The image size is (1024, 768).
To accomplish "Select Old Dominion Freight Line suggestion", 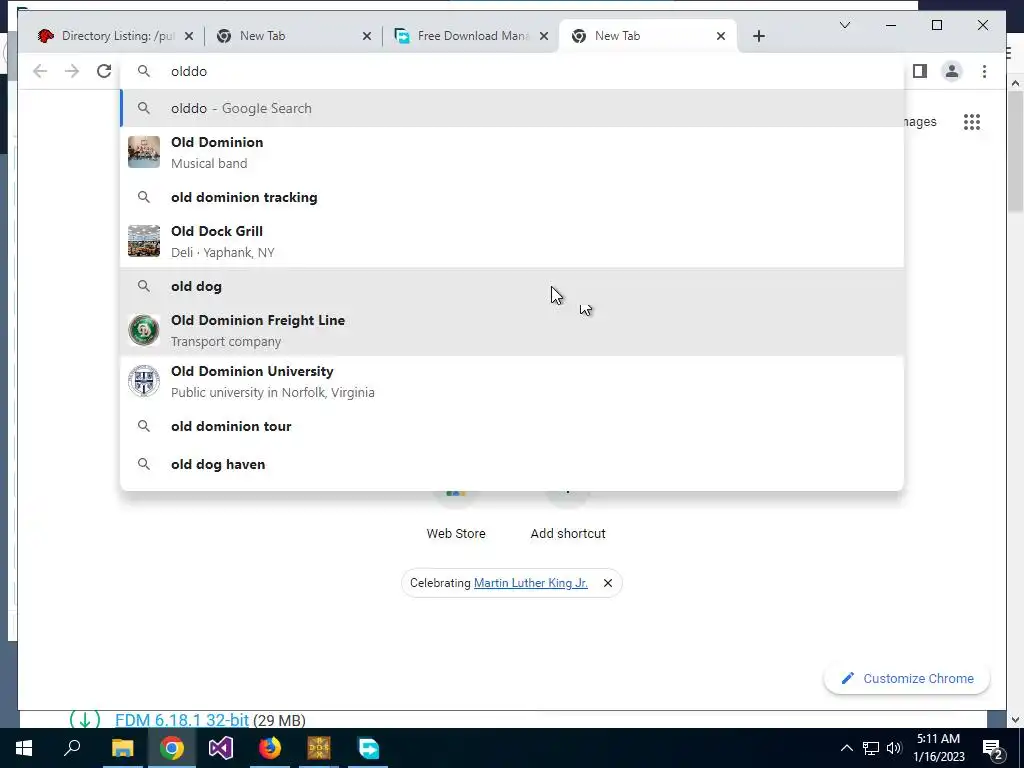I will pyautogui.click(x=512, y=330).
